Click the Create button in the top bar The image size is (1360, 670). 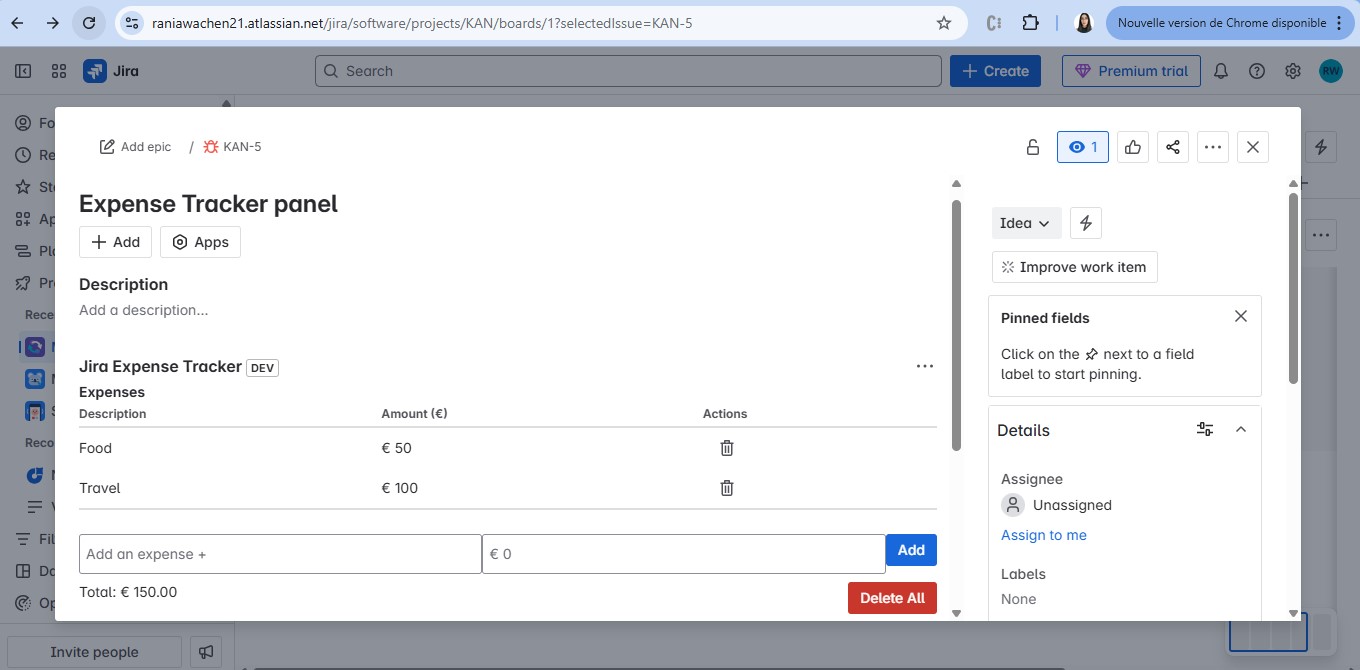click(x=995, y=71)
